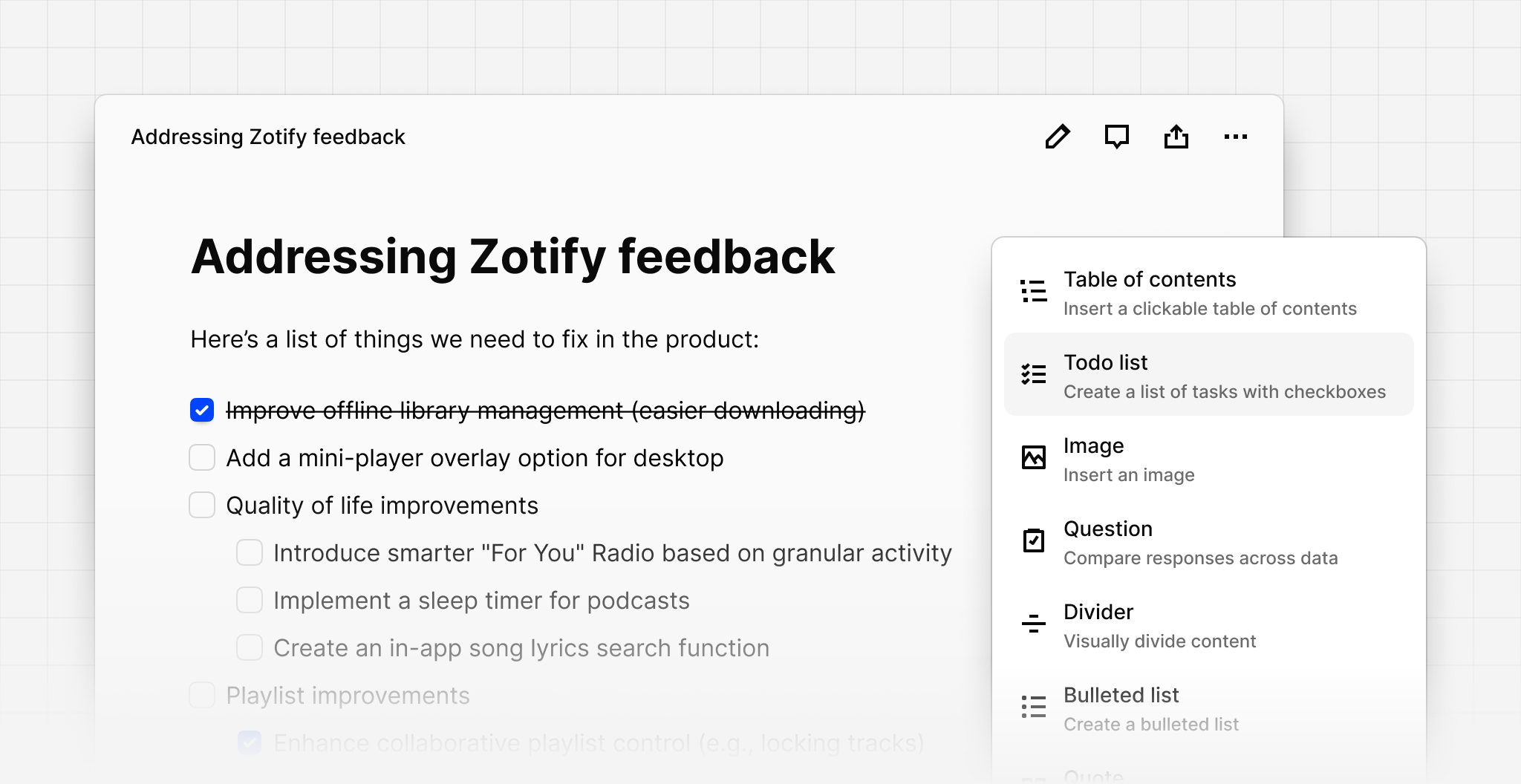Uncheck the completed offline library management task
The height and width of the screenshot is (784, 1521).
pos(201,410)
